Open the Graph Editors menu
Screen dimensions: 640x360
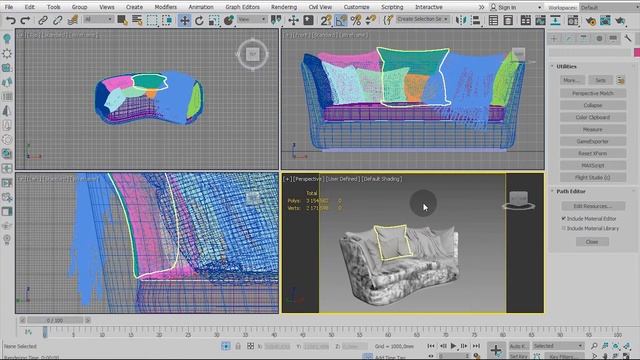(x=242, y=7)
